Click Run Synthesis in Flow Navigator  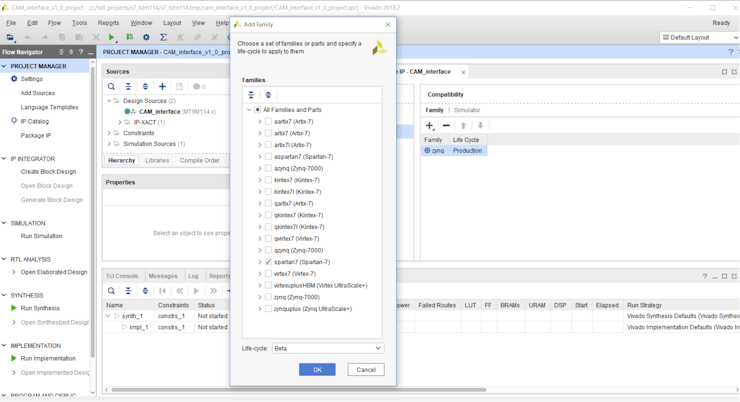pyautogui.click(x=40, y=308)
